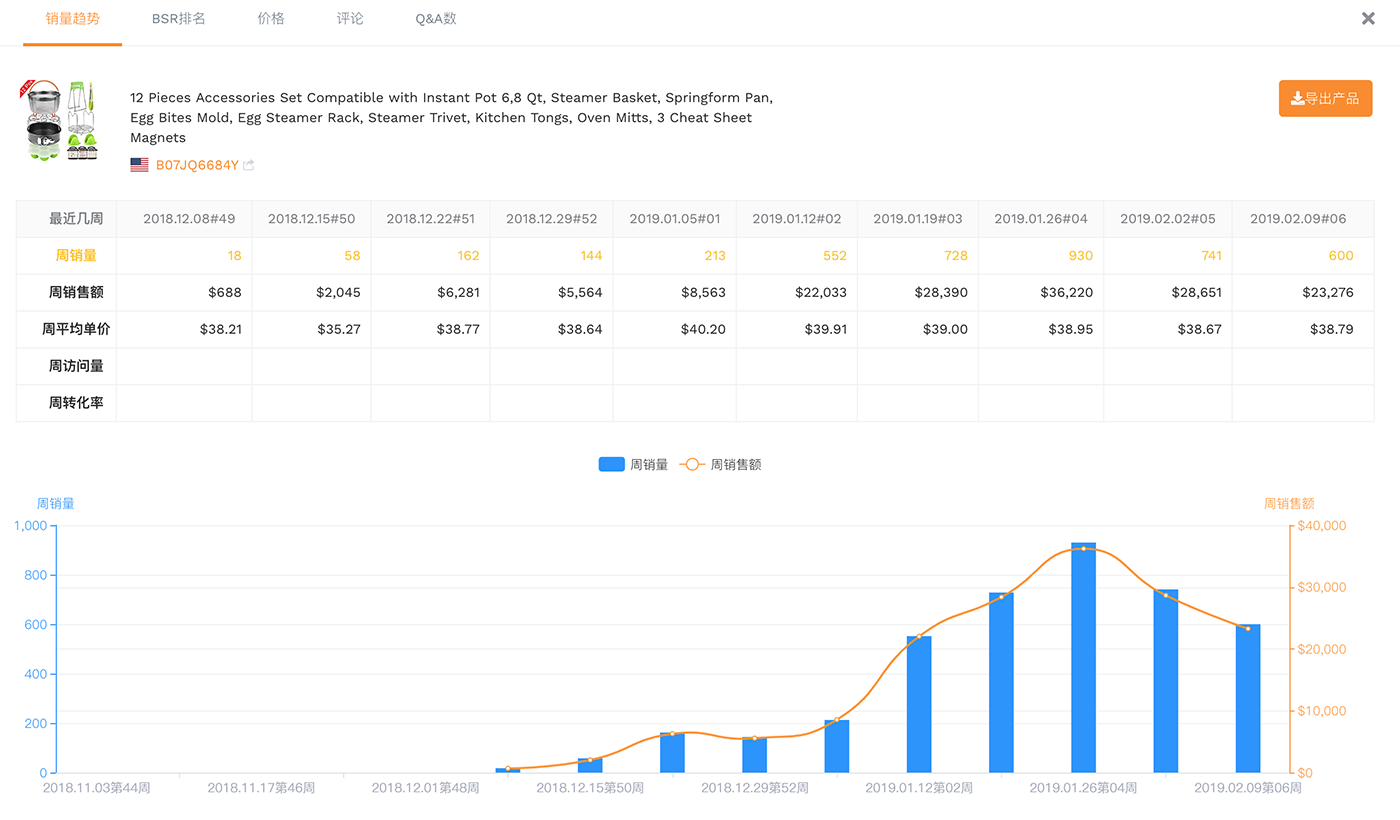Switch to 评论 tab
Viewport: 1400px width, 820px height.
[x=350, y=19]
